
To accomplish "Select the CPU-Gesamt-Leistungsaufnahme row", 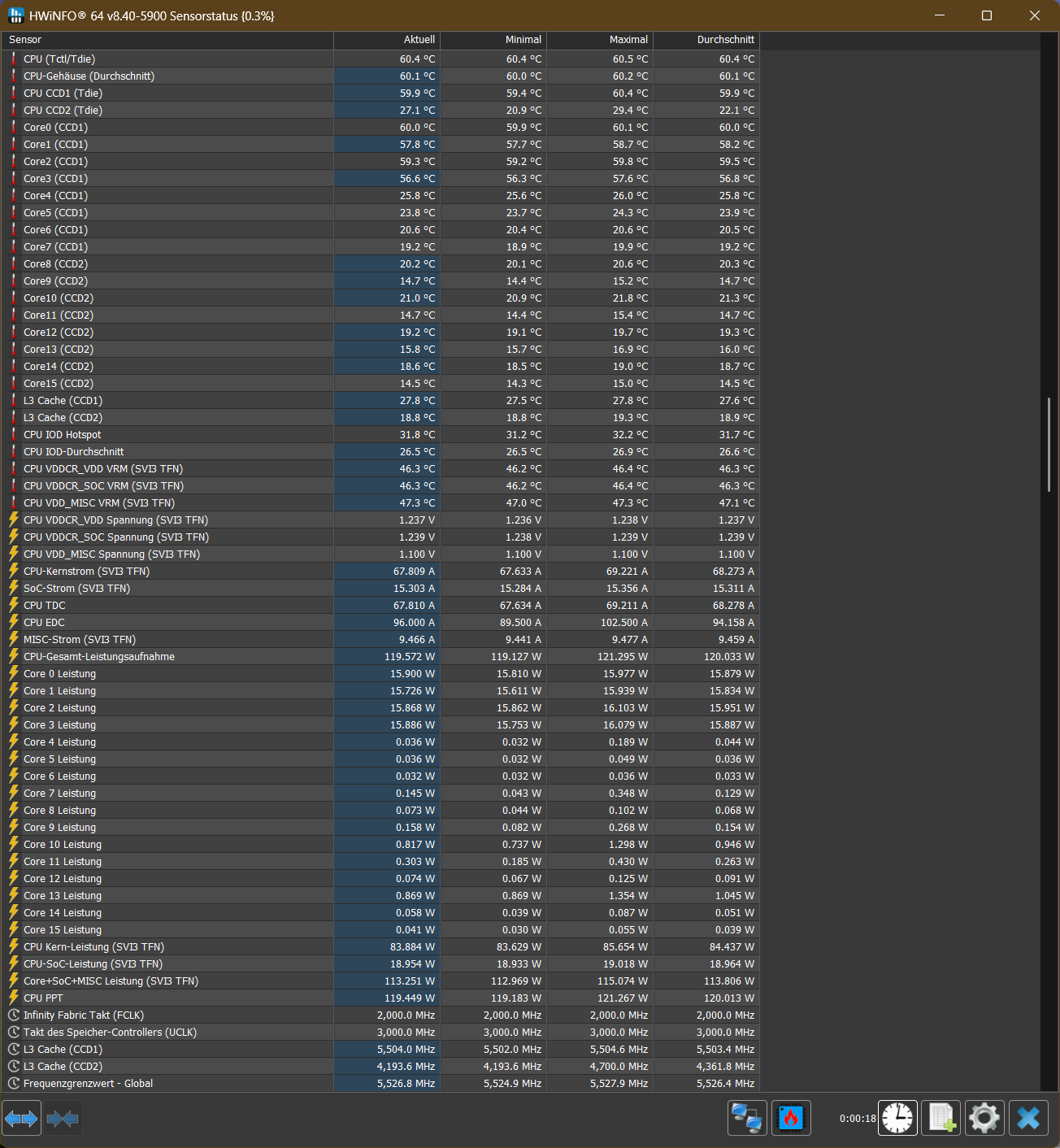I will tap(381, 657).
